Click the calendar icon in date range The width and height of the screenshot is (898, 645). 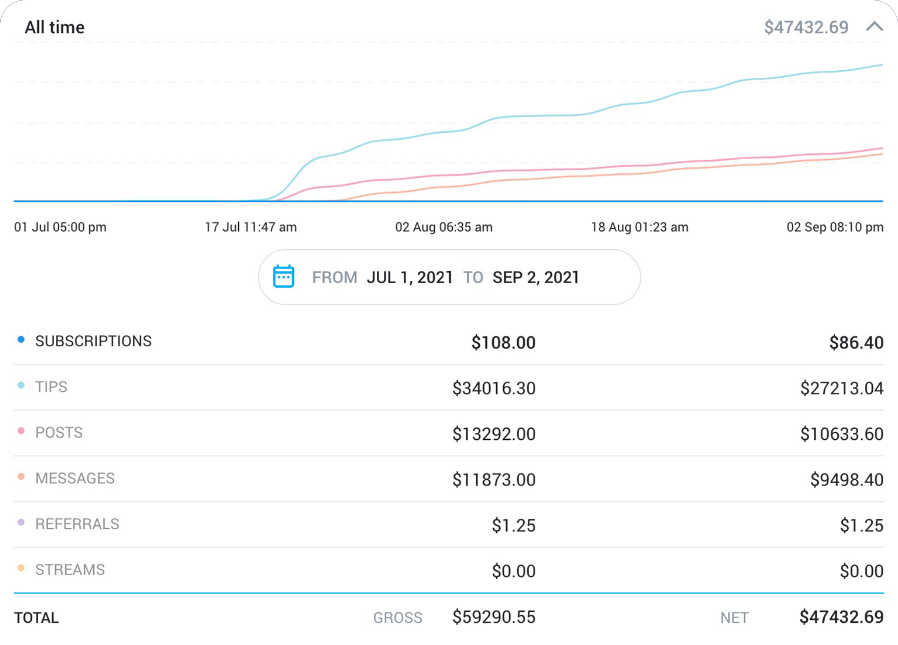[x=284, y=277]
